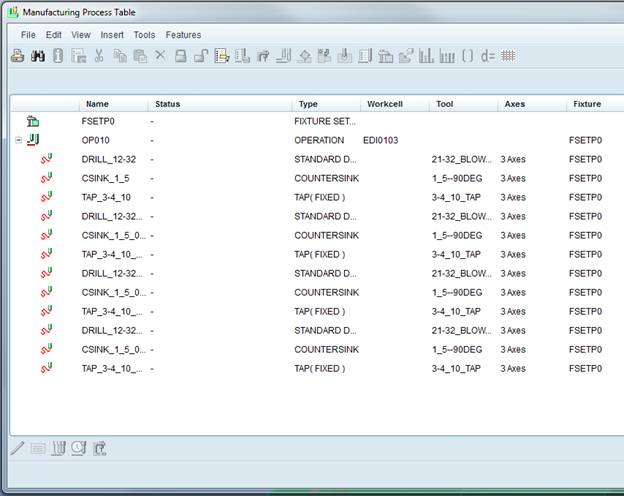624x496 pixels.
Task: Select the TAP_3-4_10 step row
Action: pos(106,197)
